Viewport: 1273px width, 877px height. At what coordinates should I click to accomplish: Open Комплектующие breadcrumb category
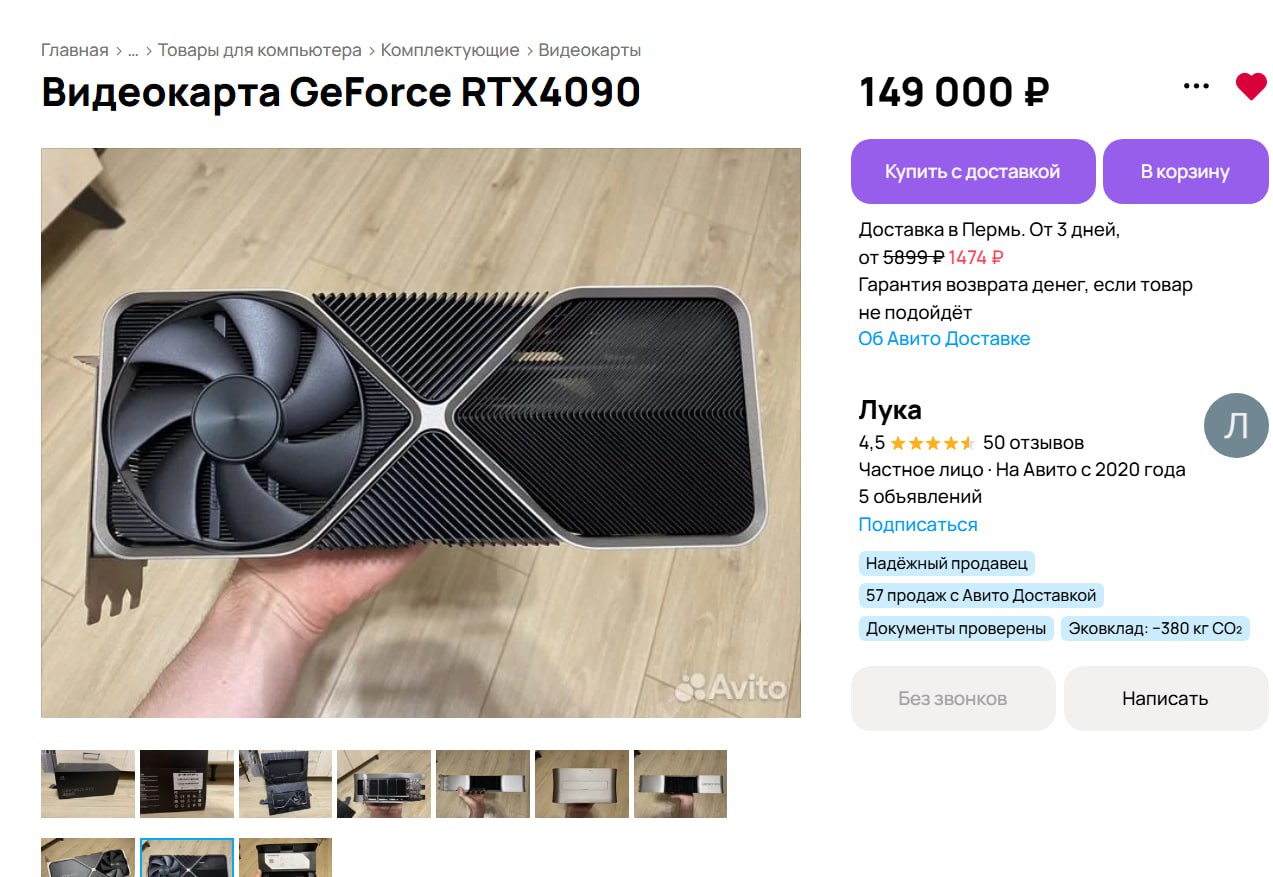450,50
